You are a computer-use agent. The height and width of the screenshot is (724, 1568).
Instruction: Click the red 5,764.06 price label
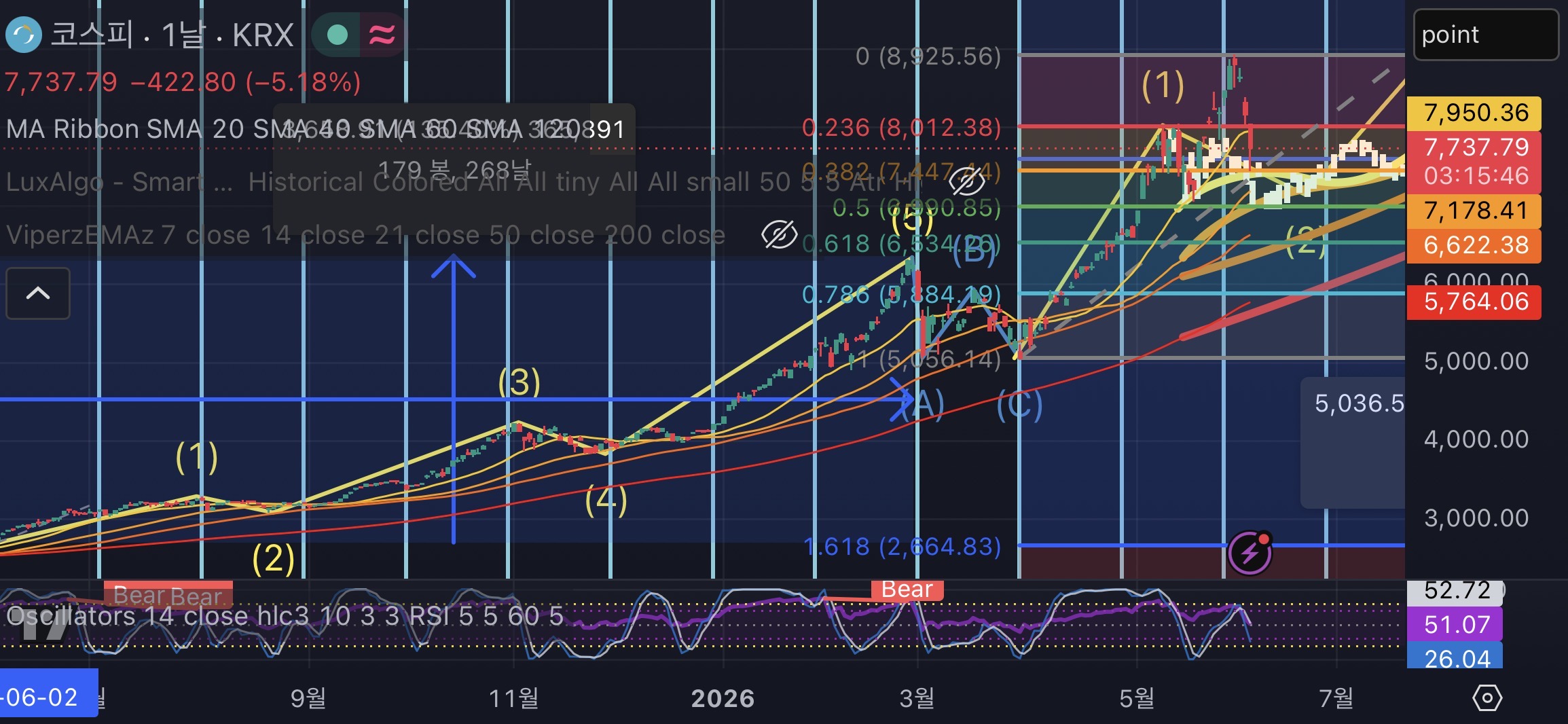[x=1474, y=302]
